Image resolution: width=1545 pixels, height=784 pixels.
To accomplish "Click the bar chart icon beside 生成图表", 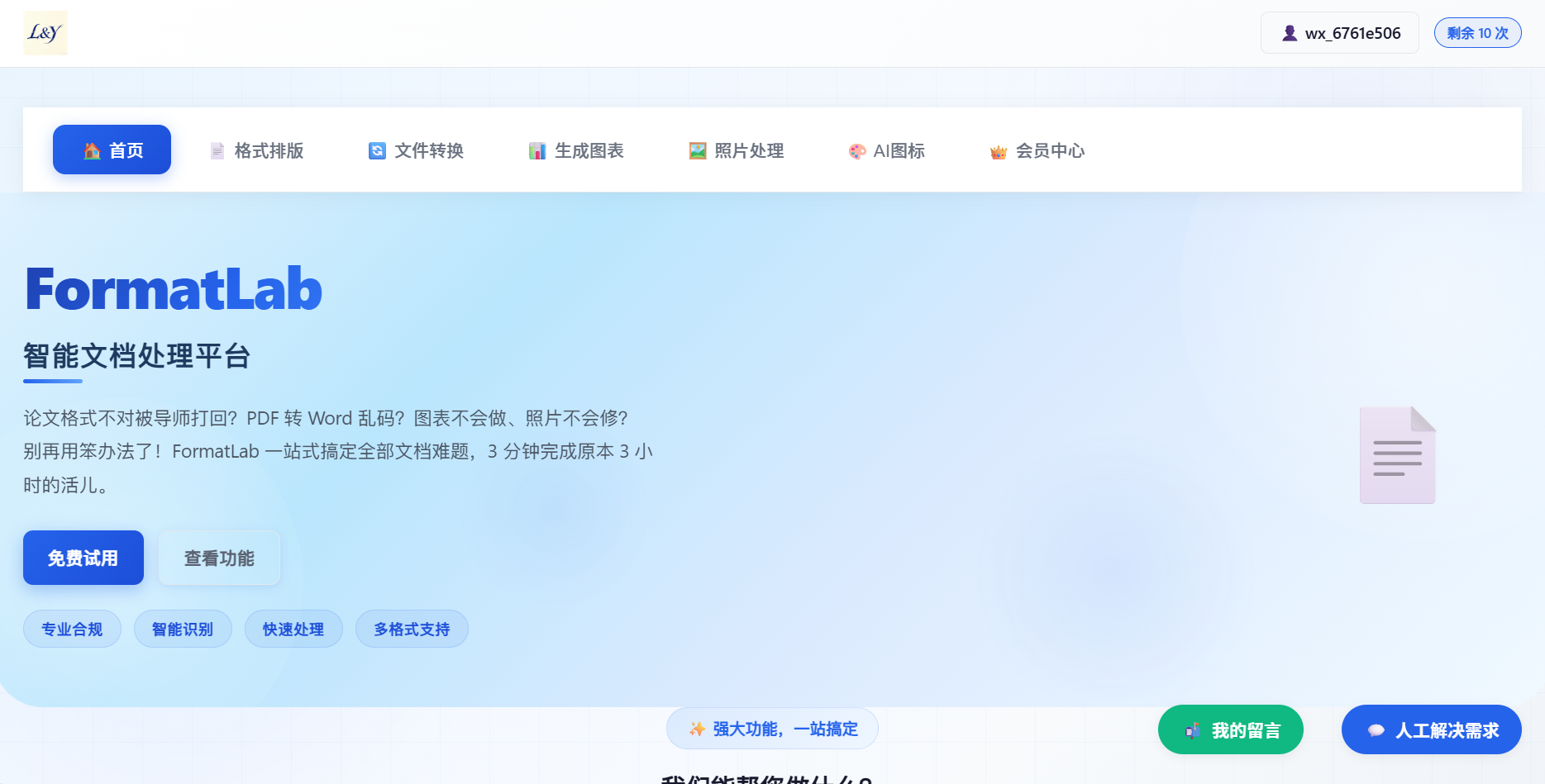I will [537, 151].
